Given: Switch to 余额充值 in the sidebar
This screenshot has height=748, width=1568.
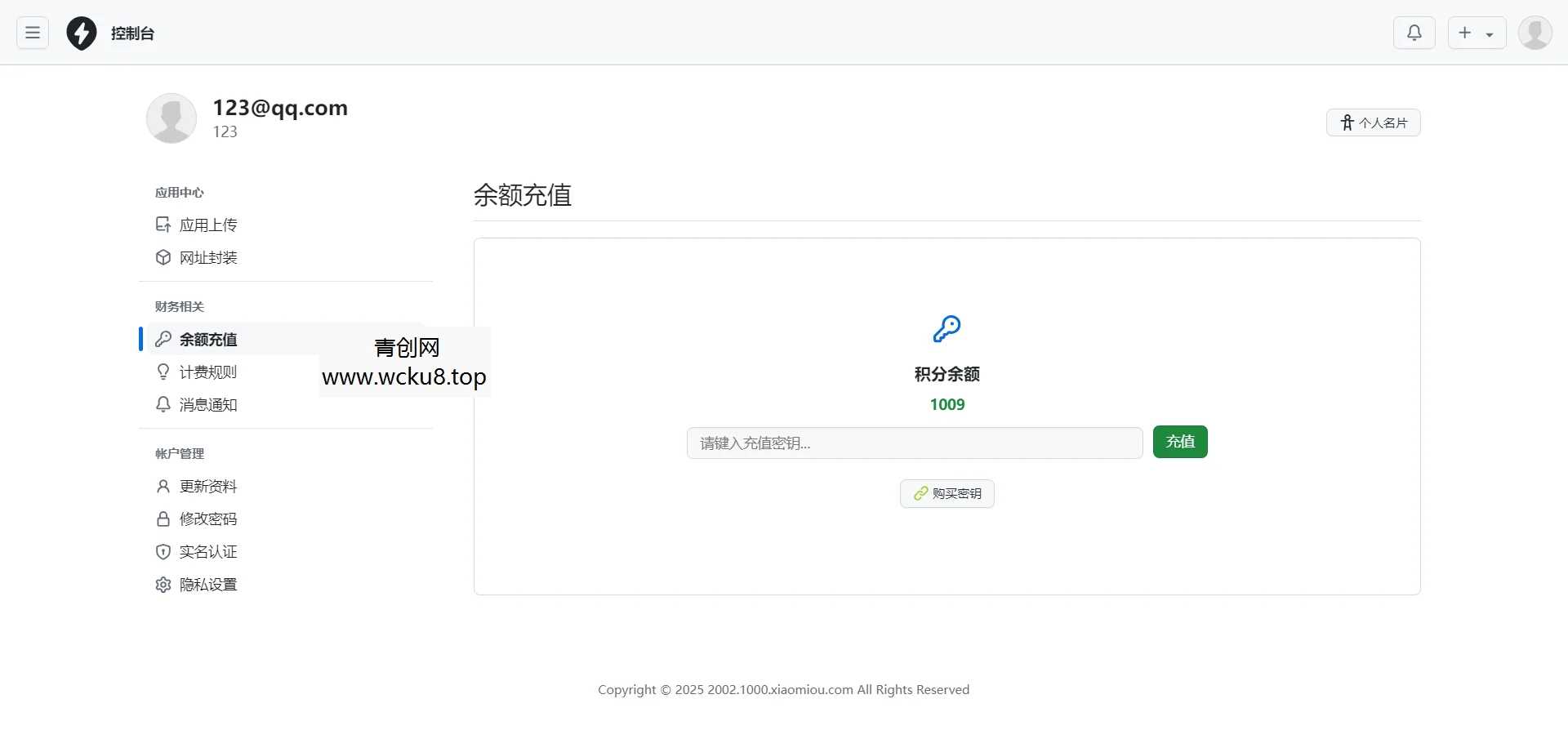Looking at the screenshot, I should [x=208, y=339].
